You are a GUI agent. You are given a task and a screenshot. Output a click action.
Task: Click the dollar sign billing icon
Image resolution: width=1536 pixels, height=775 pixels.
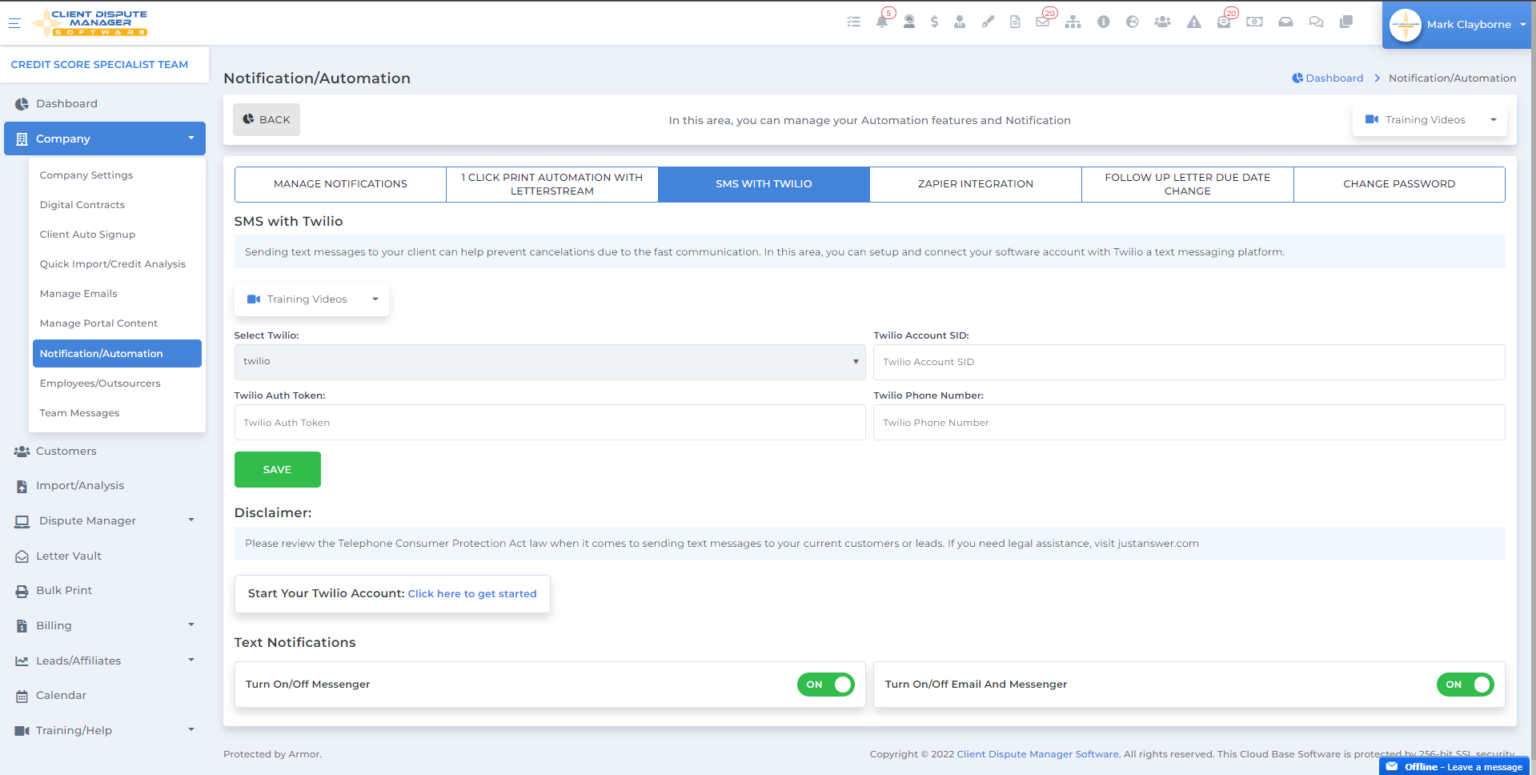[934, 20]
